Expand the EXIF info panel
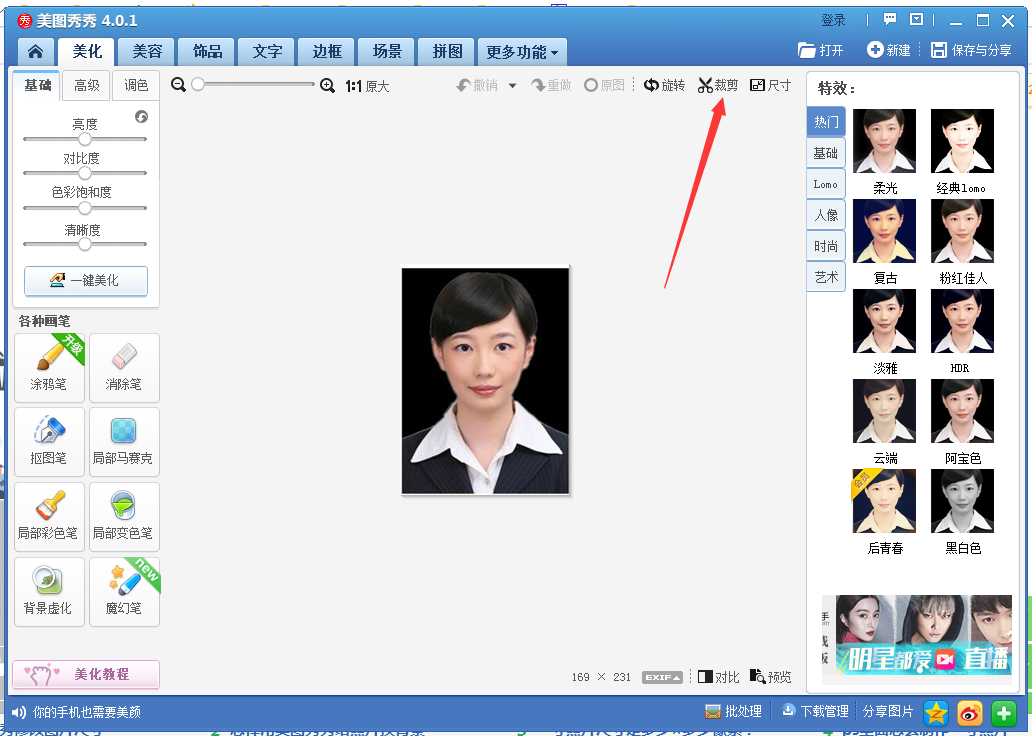Image resolution: width=1032 pixels, height=736 pixels. click(662, 677)
